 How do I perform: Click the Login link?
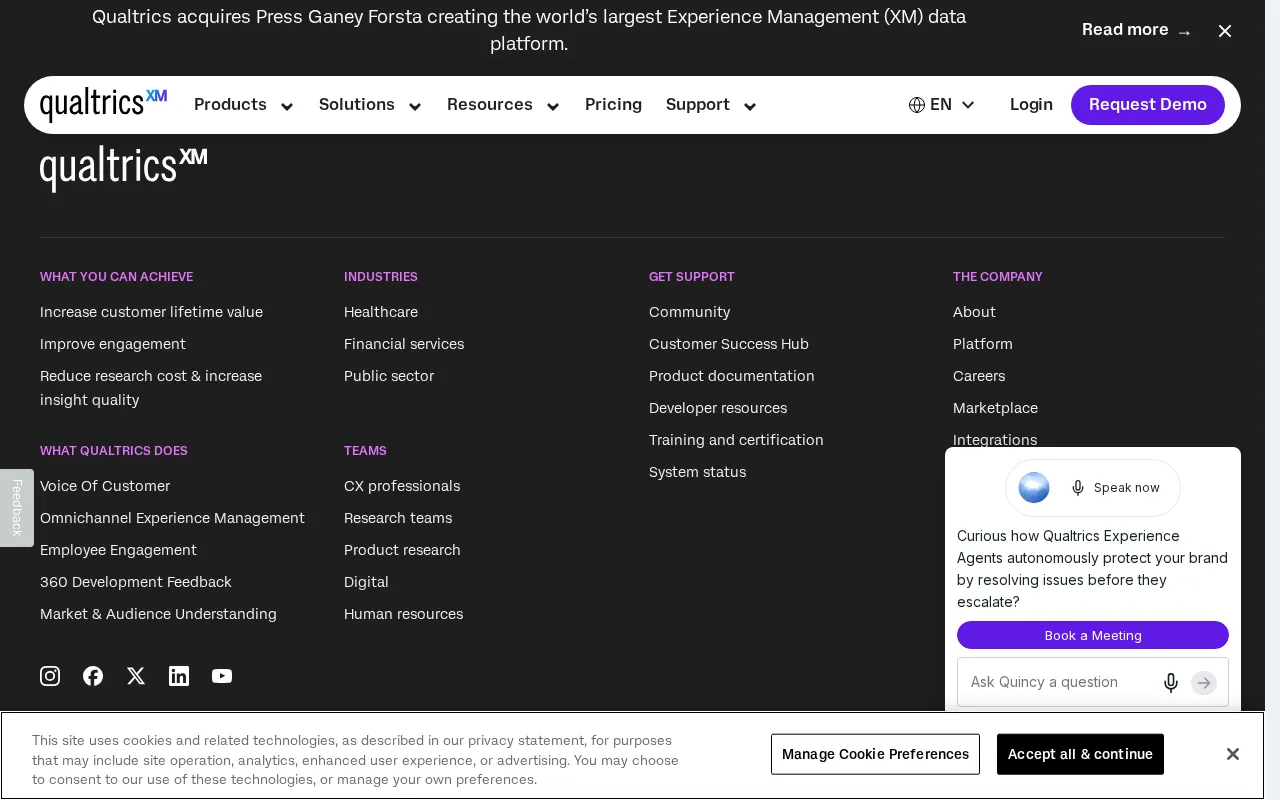[x=1031, y=105]
